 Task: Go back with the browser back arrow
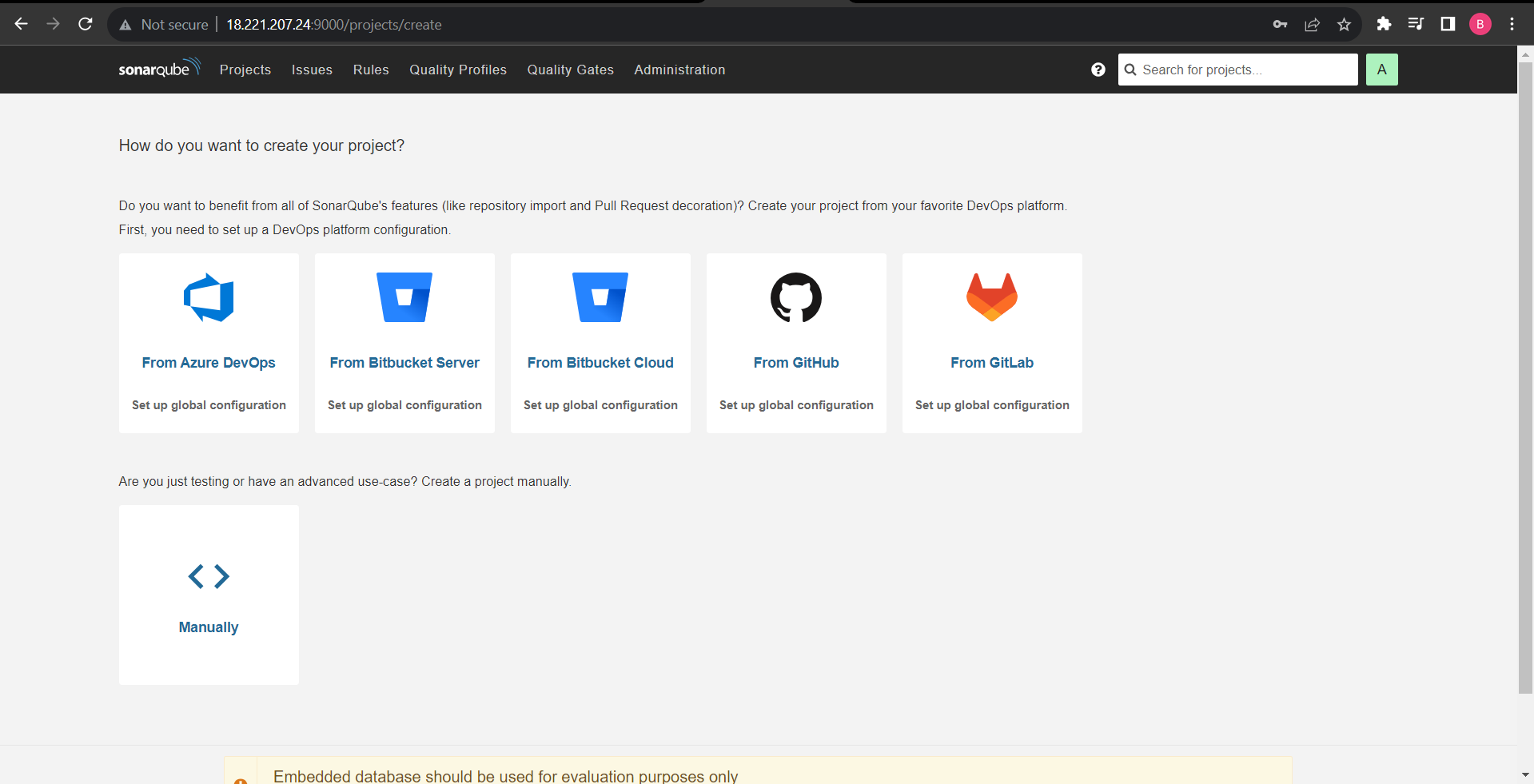click(x=21, y=24)
